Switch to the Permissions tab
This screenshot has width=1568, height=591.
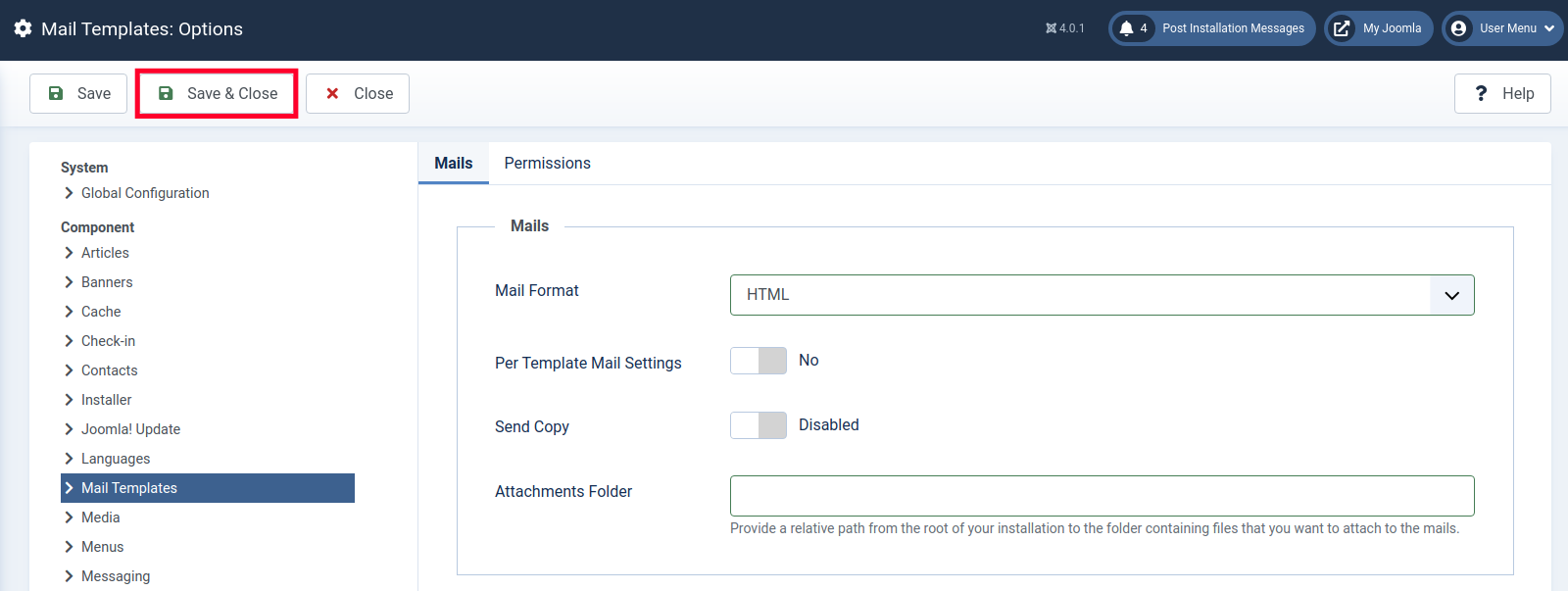pyautogui.click(x=548, y=163)
